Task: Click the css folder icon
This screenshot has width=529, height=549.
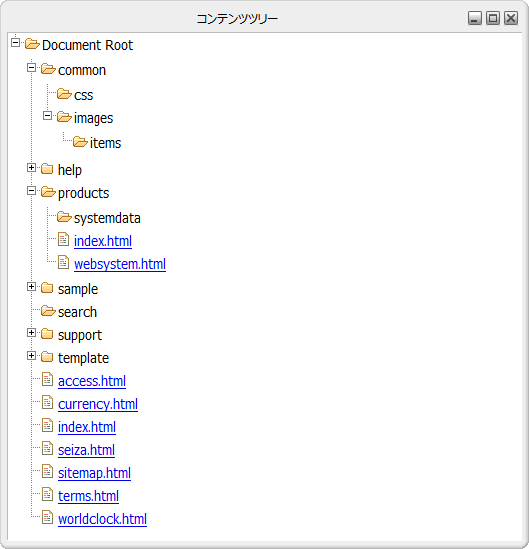Action: click(64, 94)
